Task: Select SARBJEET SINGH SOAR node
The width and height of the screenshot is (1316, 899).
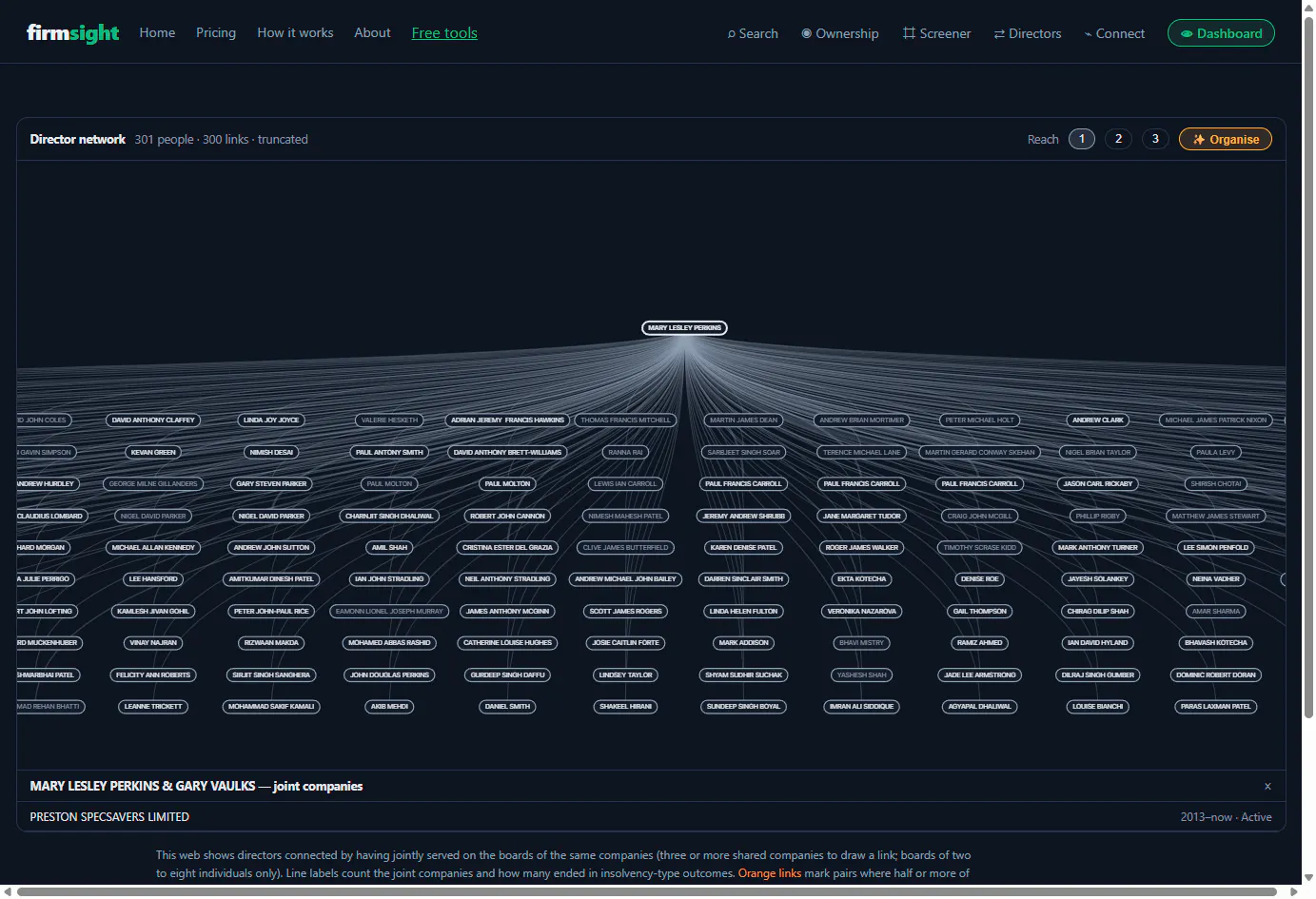Action: pos(744,452)
